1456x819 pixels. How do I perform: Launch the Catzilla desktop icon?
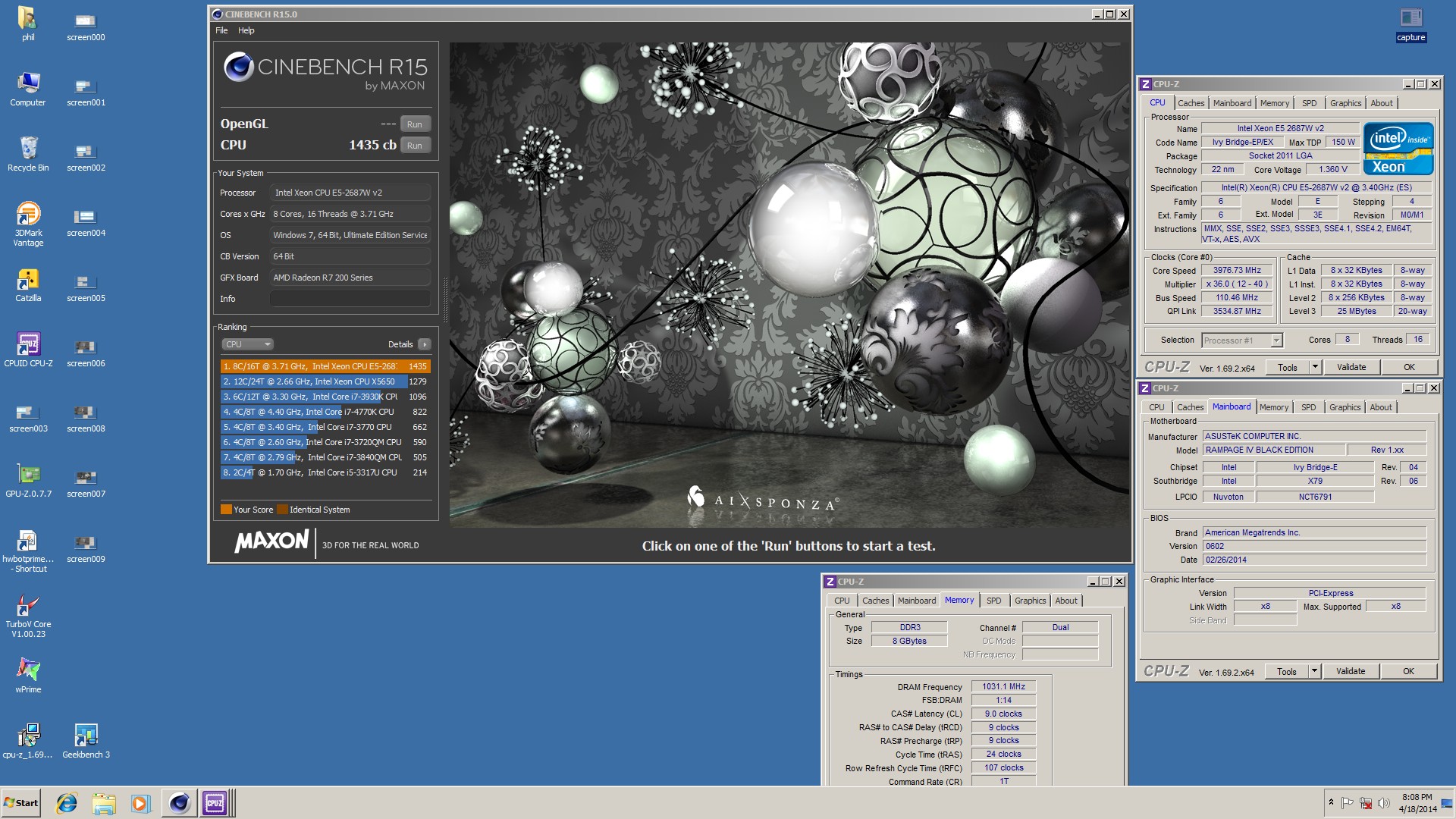28,284
